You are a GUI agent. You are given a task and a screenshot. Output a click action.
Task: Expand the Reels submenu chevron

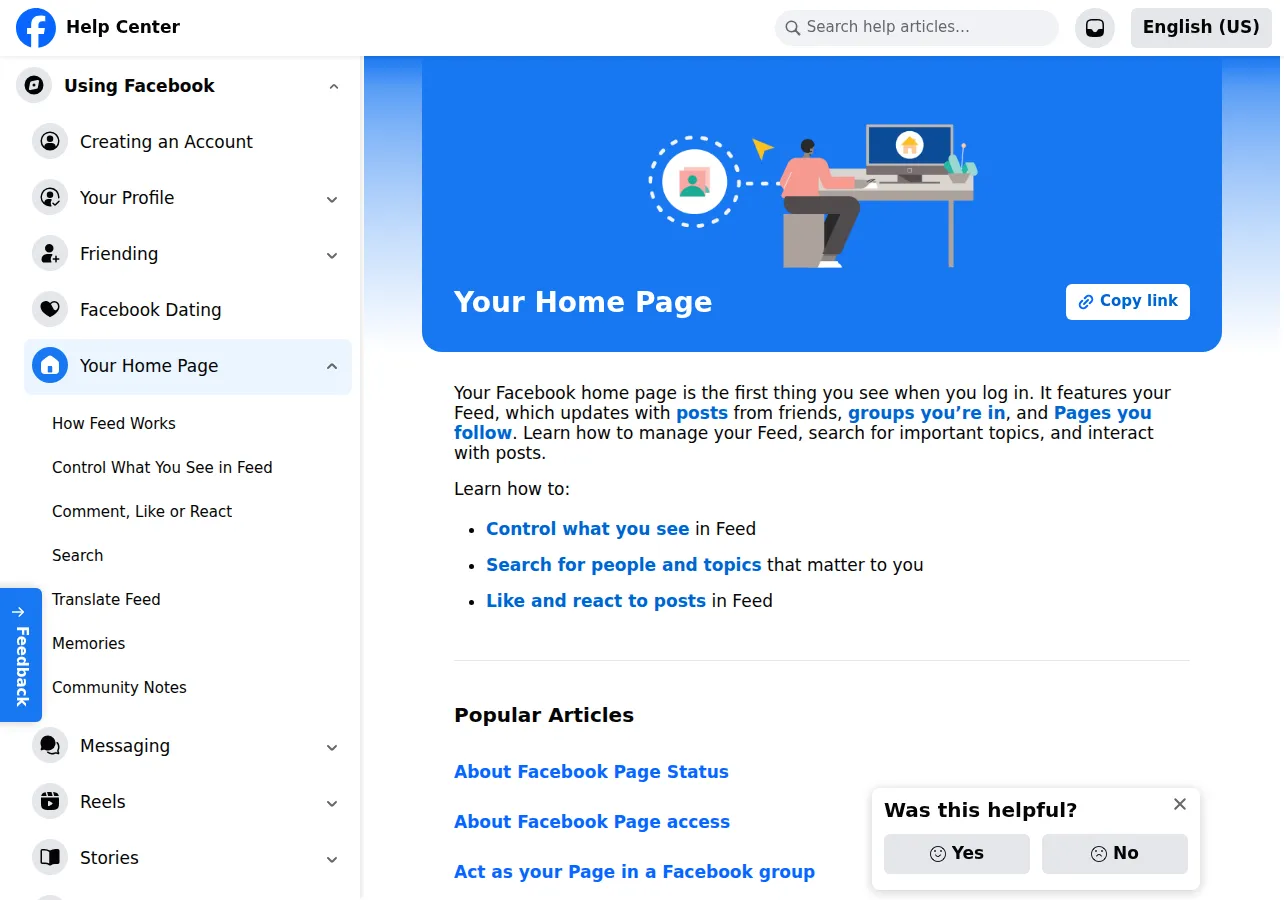click(332, 803)
